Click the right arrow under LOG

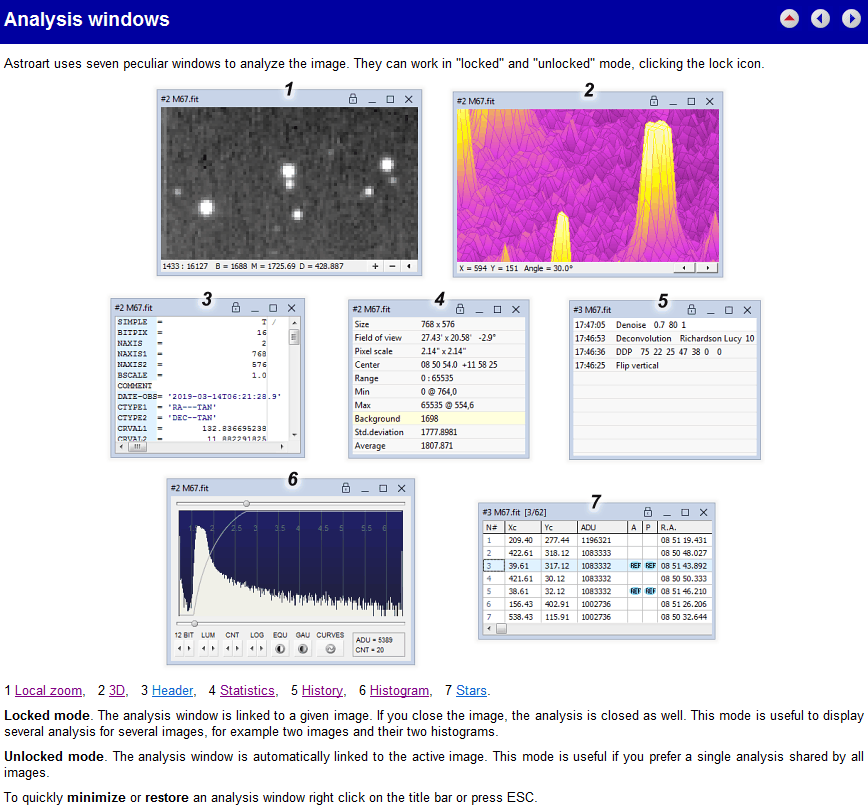[262, 648]
